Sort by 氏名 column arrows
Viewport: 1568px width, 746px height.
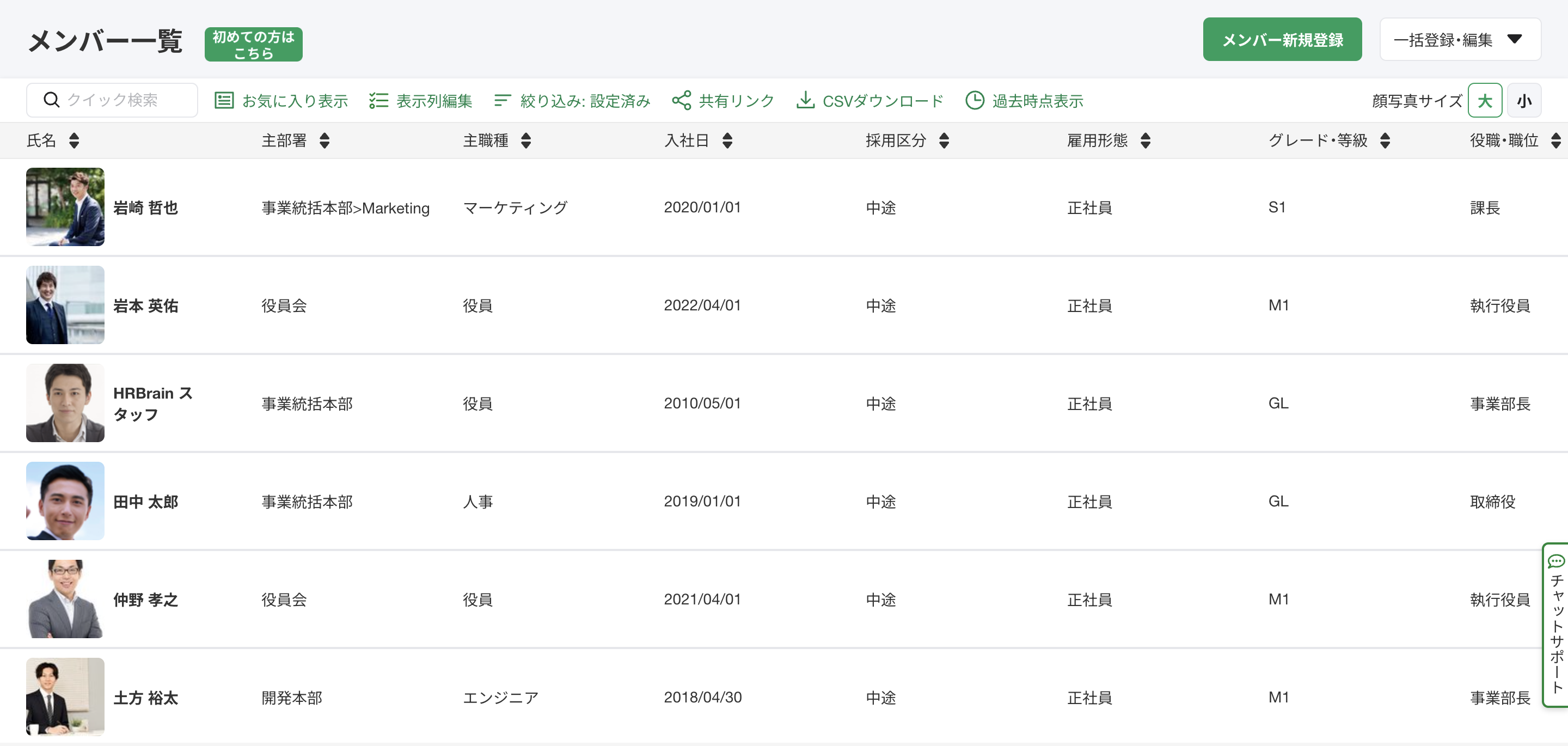[x=74, y=140]
